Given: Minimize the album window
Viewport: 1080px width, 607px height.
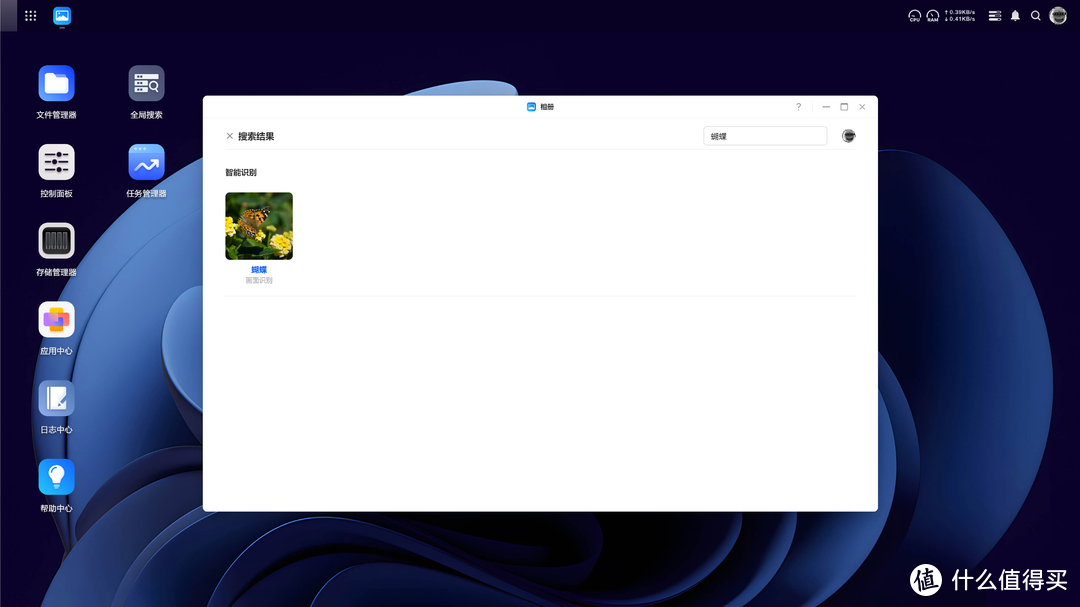Looking at the screenshot, I should (x=826, y=107).
